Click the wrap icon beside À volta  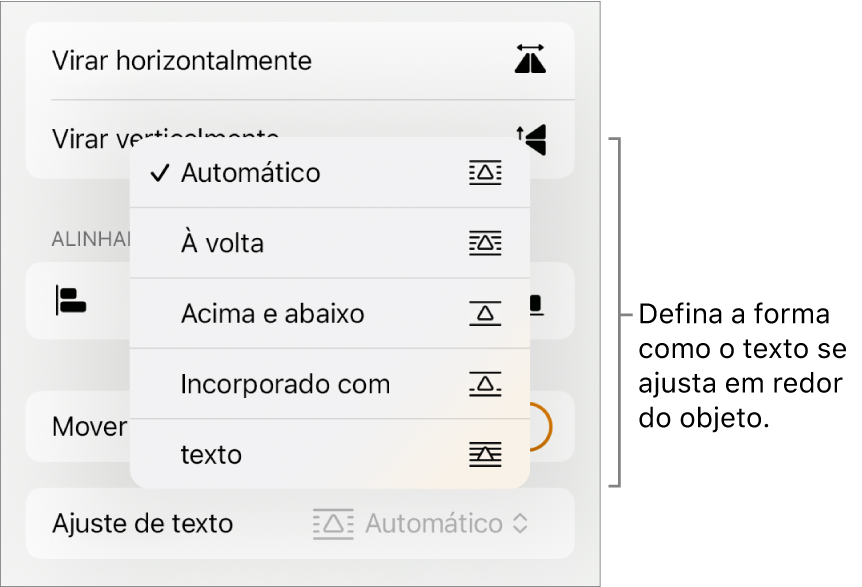[x=486, y=243]
